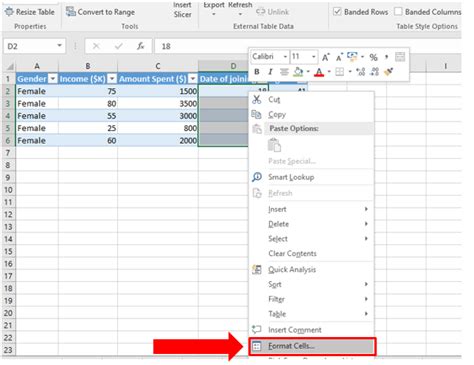The image size is (474, 365).
Task: Open the Insert submenu
Action: pos(311,209)
